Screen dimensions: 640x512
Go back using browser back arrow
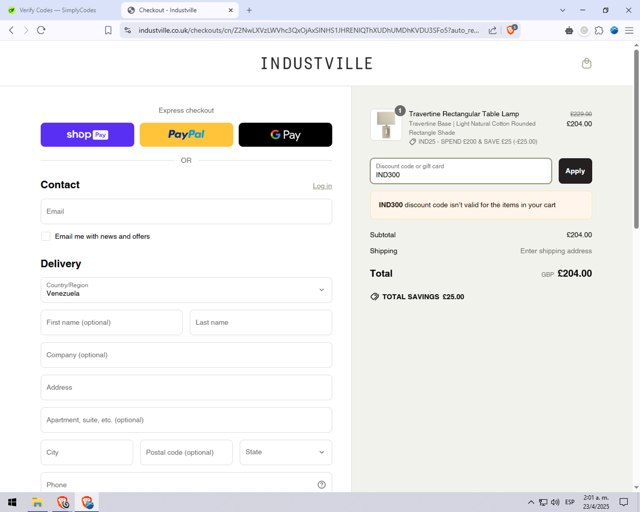(x=11, y=30)
